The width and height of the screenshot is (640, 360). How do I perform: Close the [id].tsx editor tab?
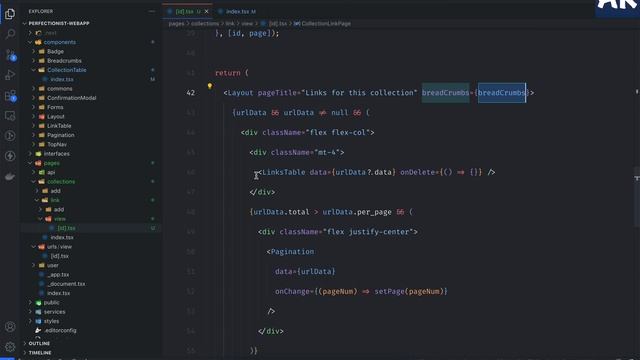[x=207, y=11]
